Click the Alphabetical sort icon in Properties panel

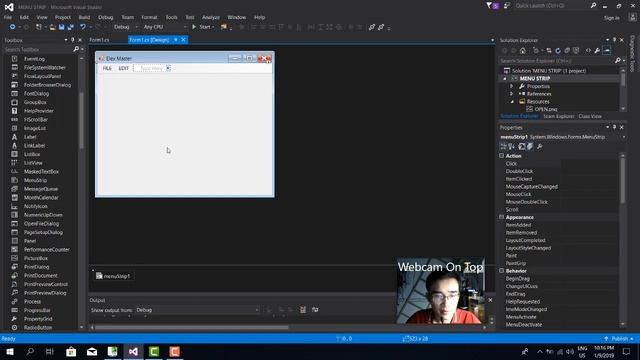click(x=511, y=146)
